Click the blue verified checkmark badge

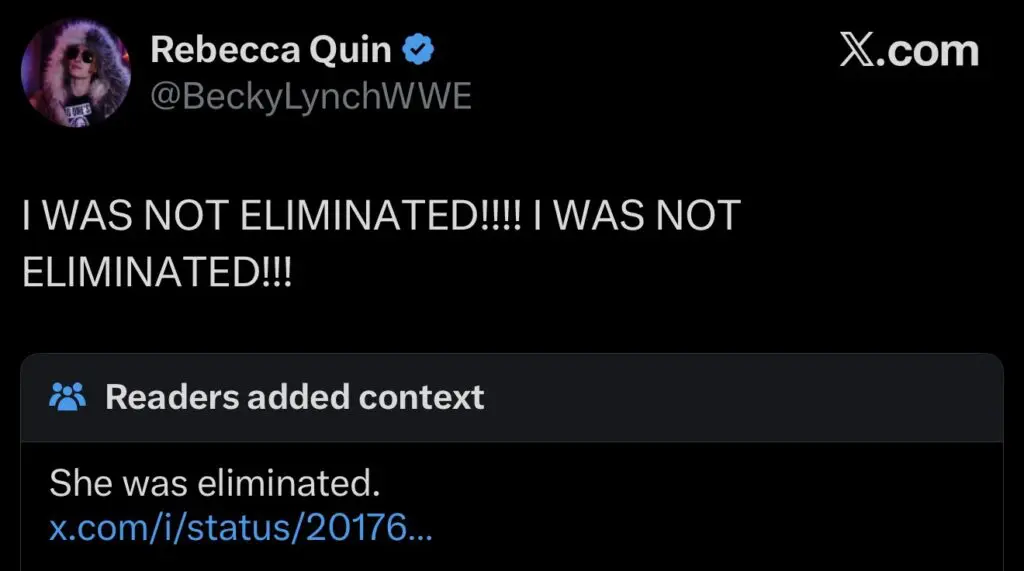[x=417, y=49]
